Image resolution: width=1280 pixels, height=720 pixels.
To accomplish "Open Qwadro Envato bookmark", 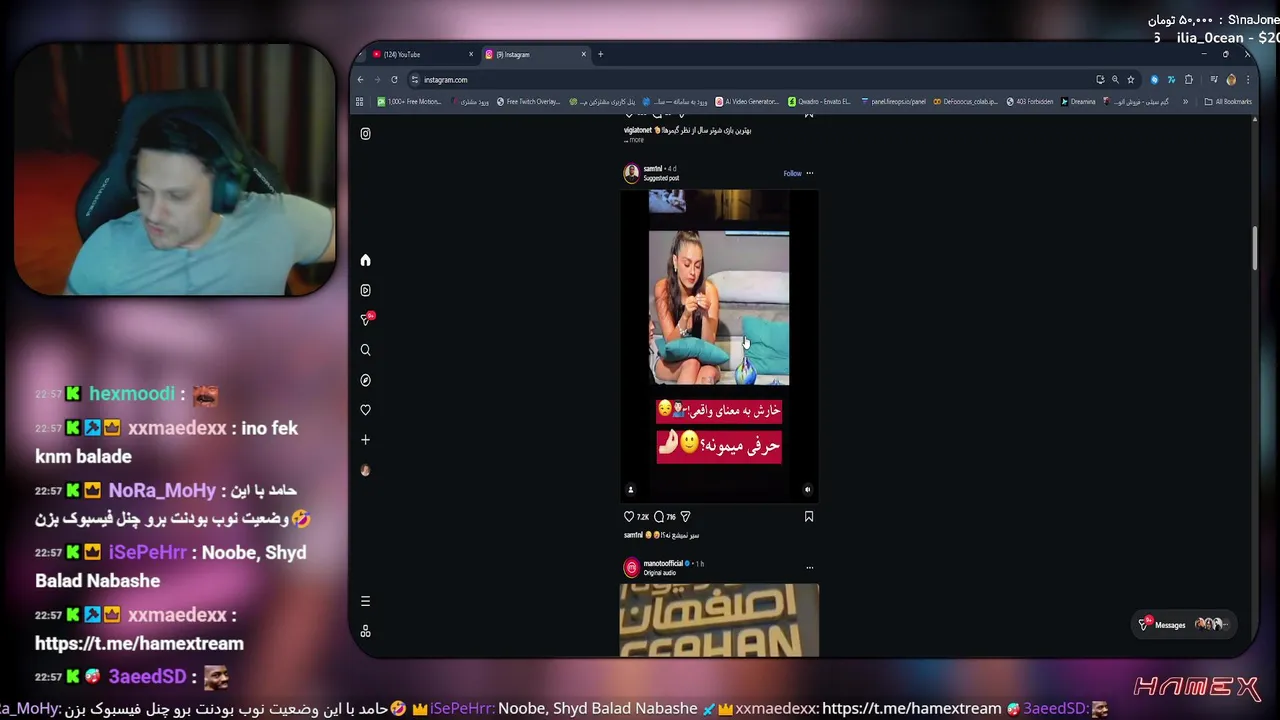I will 820,101.
